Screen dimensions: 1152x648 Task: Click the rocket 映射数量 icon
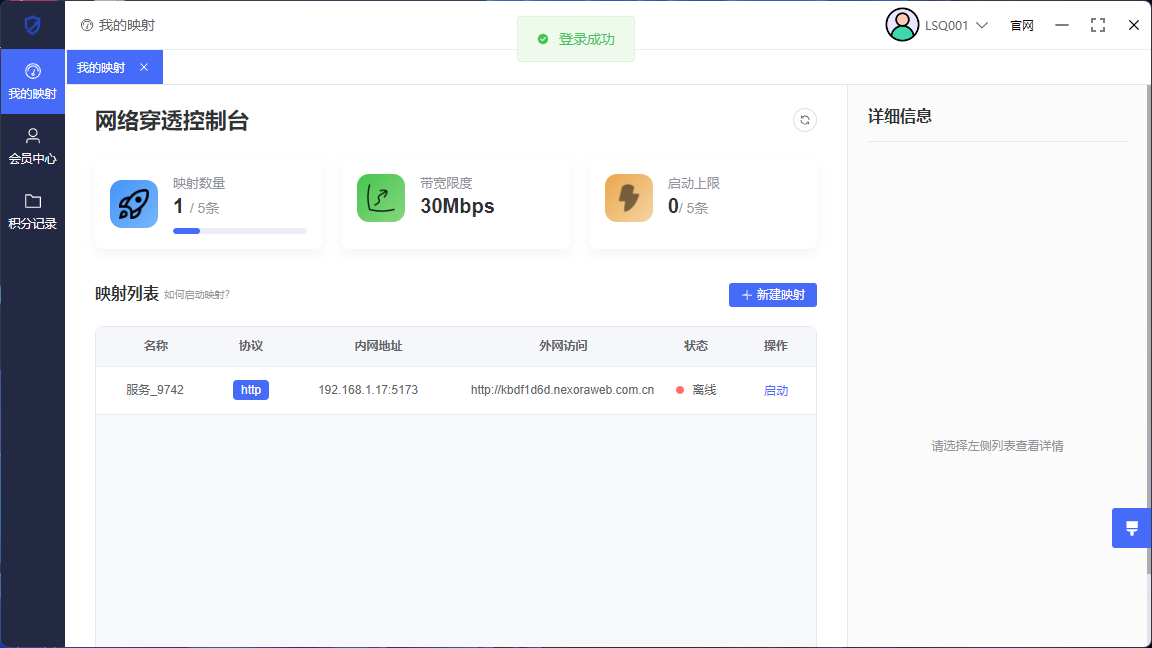(x=134, y=204)
